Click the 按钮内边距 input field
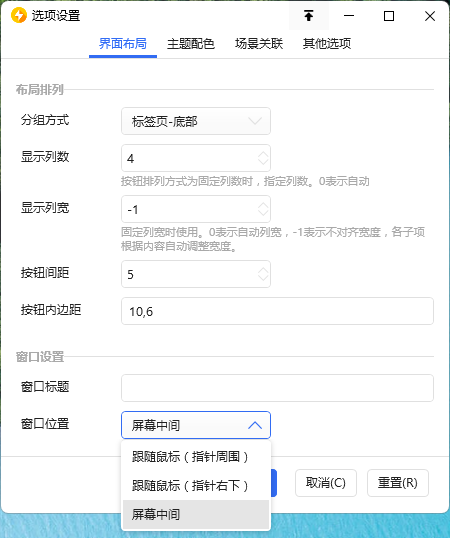Screen dimensions: 450x538 277,311
